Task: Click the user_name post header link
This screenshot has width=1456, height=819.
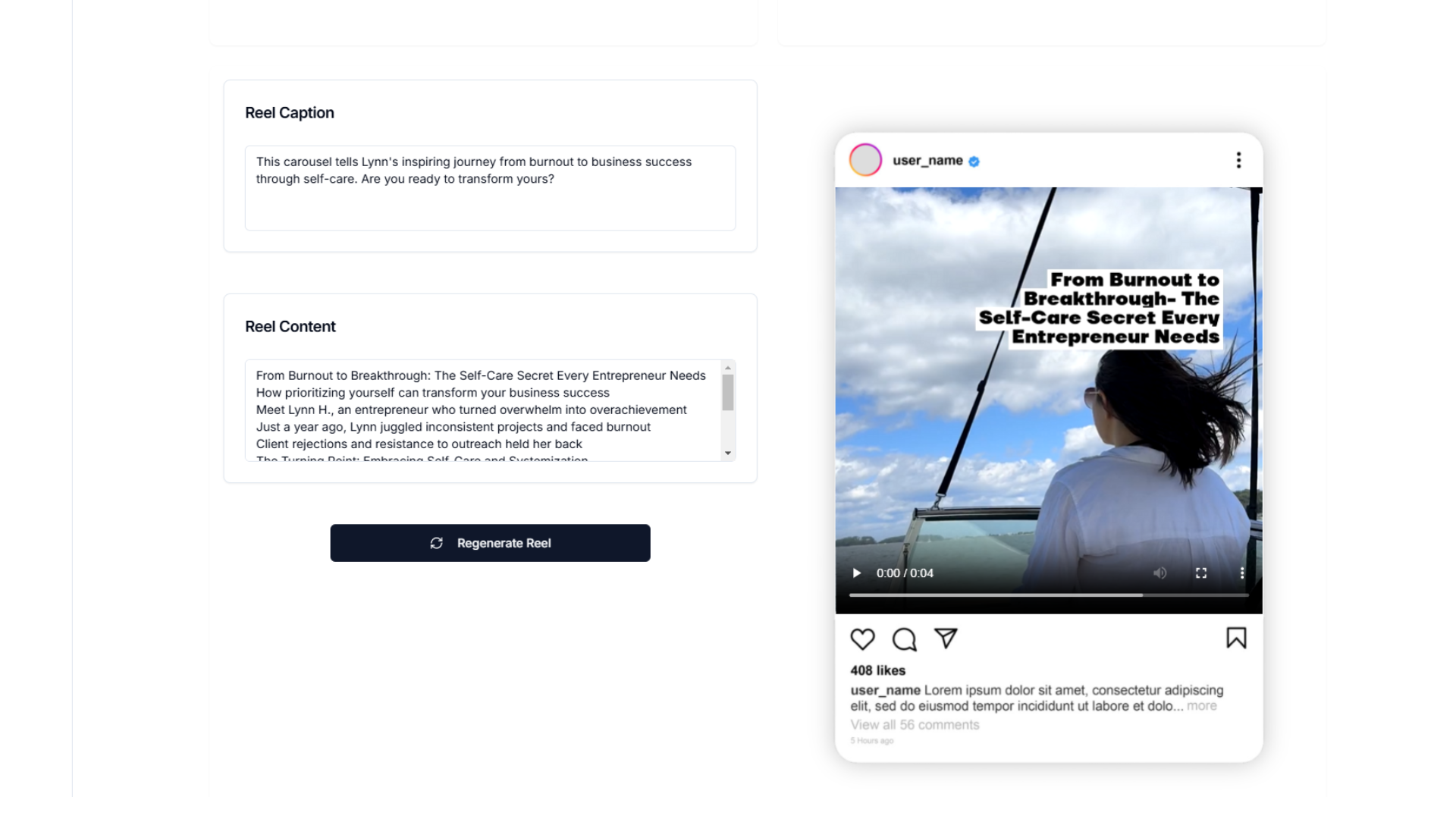Action: pyautogui.click(x=927, y=161)
